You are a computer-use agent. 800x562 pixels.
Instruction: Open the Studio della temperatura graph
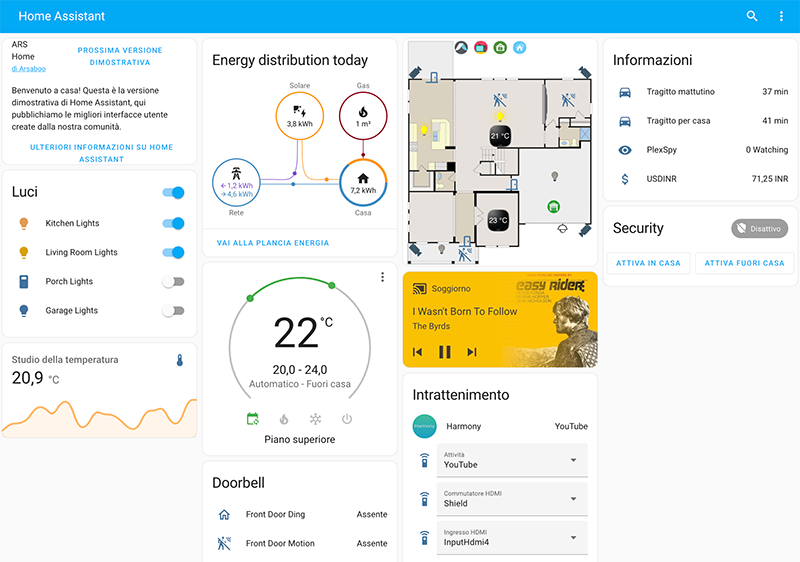point(99,417)
